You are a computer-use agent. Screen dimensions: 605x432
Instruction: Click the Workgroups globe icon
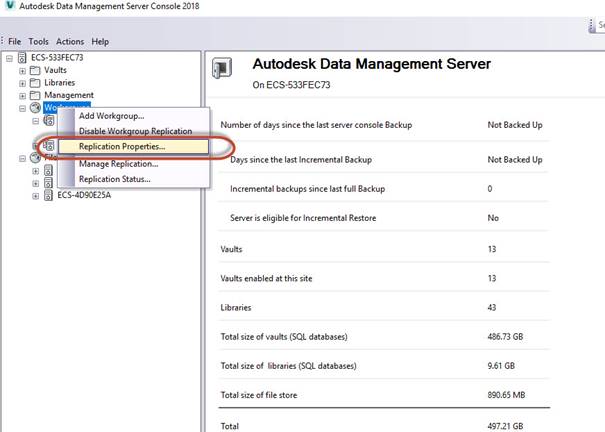tap(35, 108)
